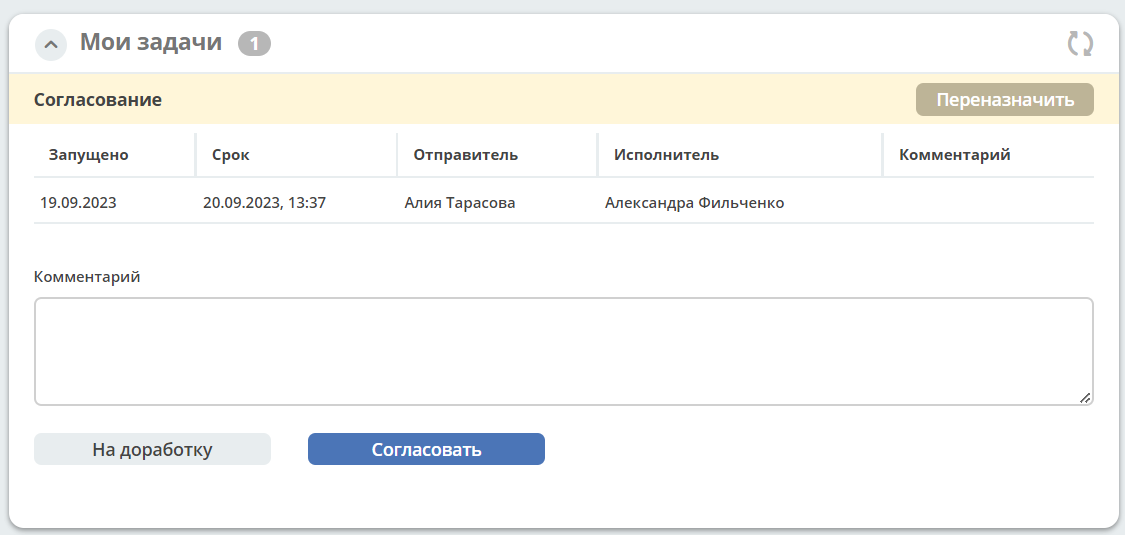This screenshot has height=535, width=1125.
Task: Select the Александра Фильченко executor cell
Action: (x=695, y=203)
